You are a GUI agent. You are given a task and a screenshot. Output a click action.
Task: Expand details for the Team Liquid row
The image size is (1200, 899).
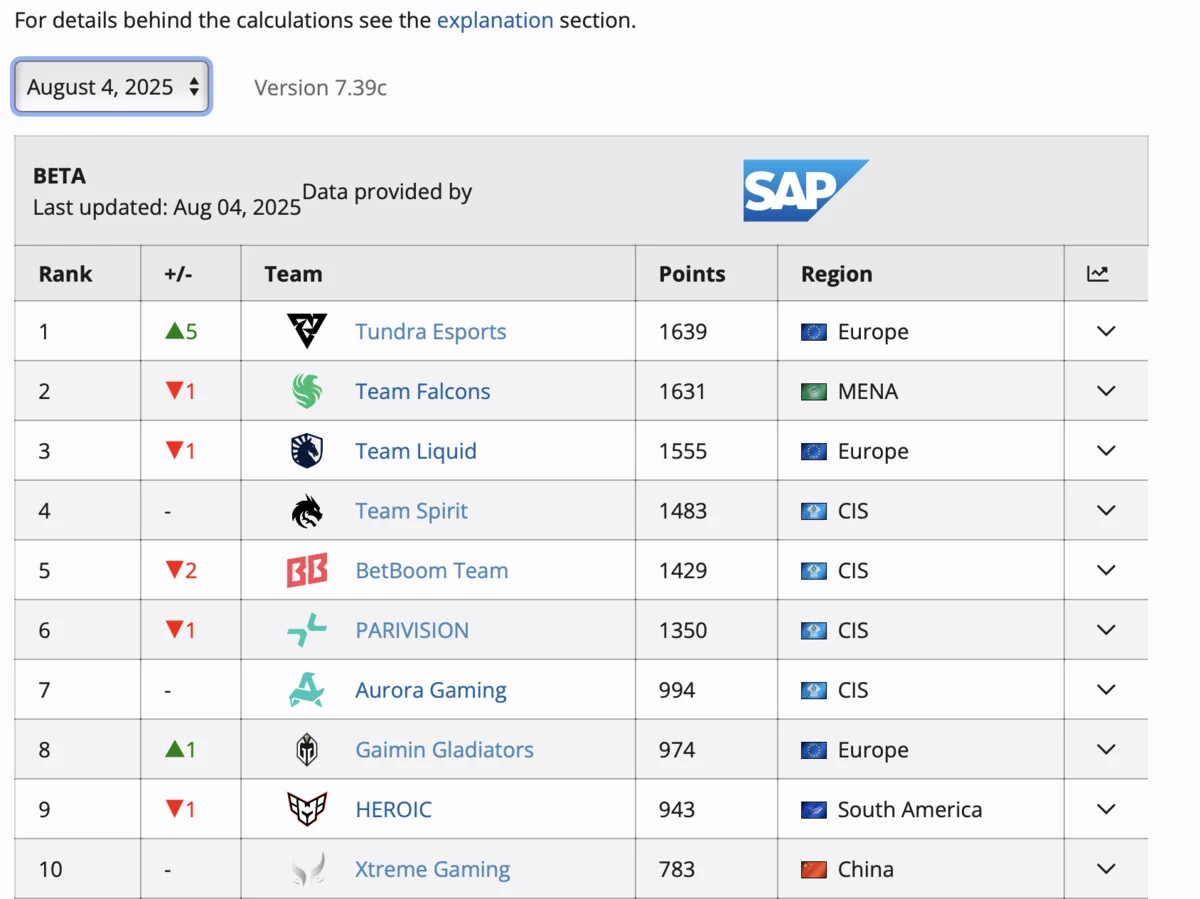(1105, 451)
